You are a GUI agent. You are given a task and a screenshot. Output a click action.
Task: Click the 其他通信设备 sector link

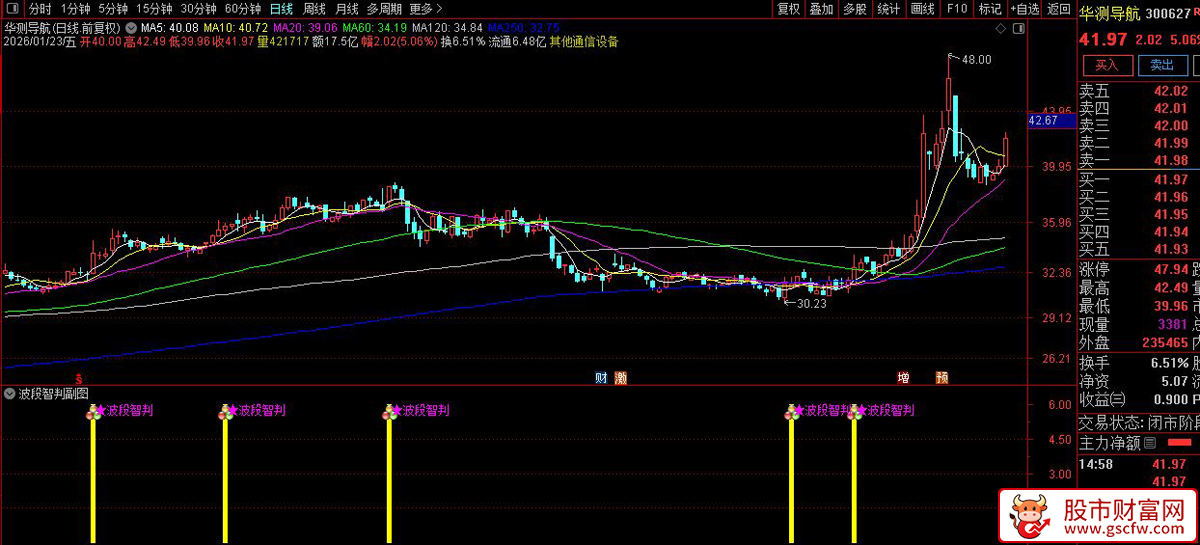(584, 42)
